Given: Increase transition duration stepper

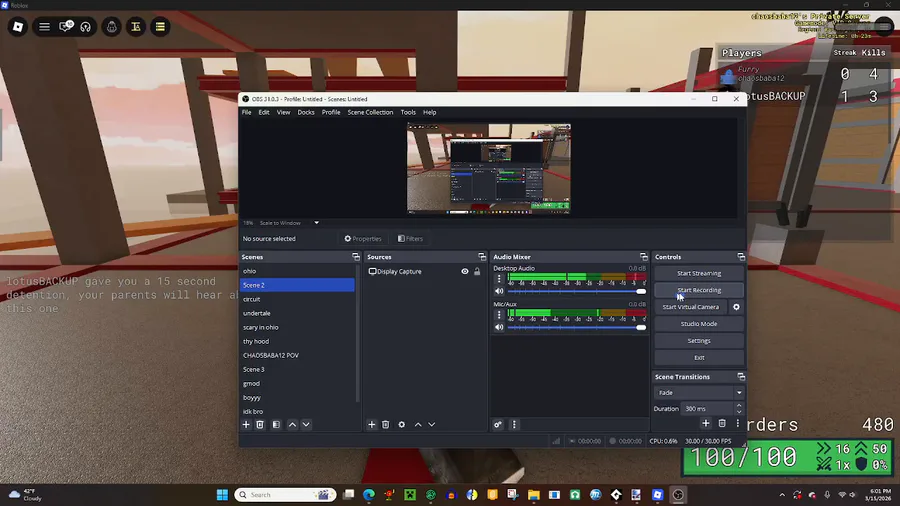Looking at the screenshot, I should 739,406.
